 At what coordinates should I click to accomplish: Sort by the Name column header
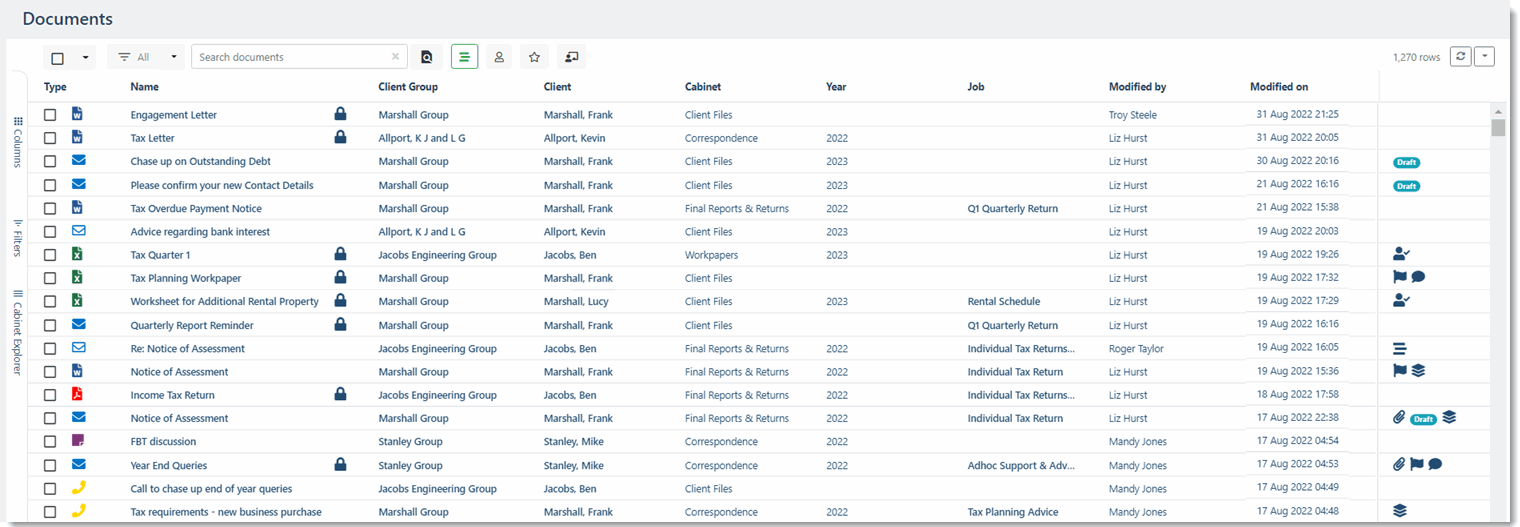pyautogui.click(x=144, y=87)
